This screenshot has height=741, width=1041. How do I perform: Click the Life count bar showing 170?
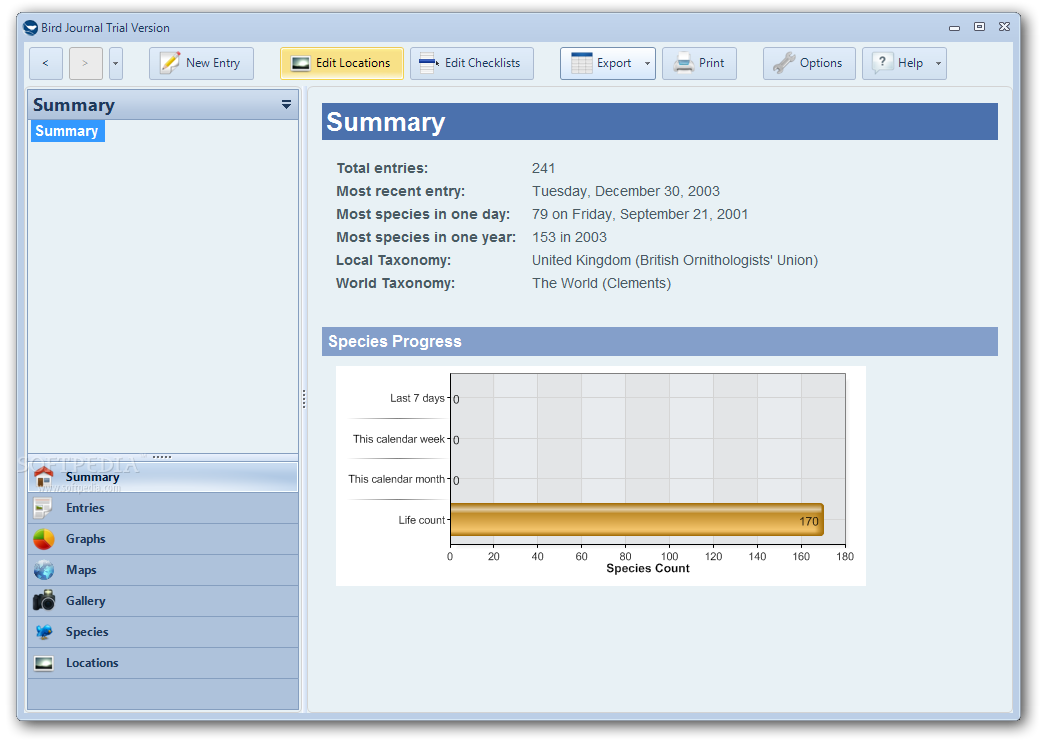click(x=637, y=519)
